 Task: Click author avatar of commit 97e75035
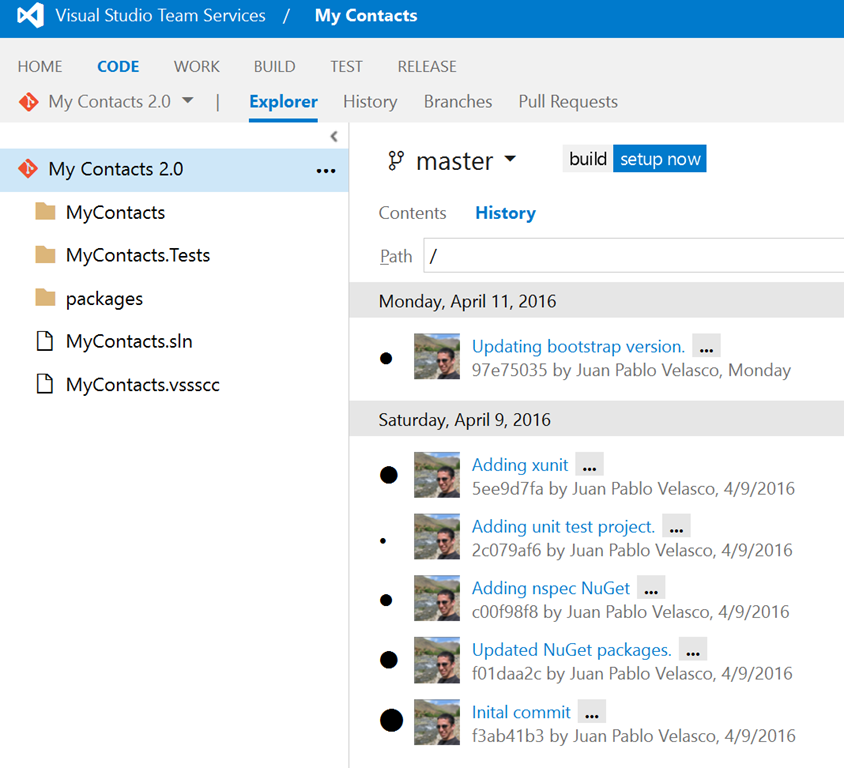click(x=437, y=356)
